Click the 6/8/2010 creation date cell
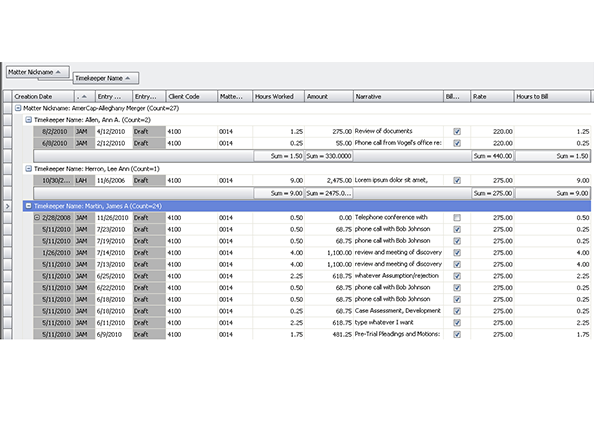 [53, 143]
